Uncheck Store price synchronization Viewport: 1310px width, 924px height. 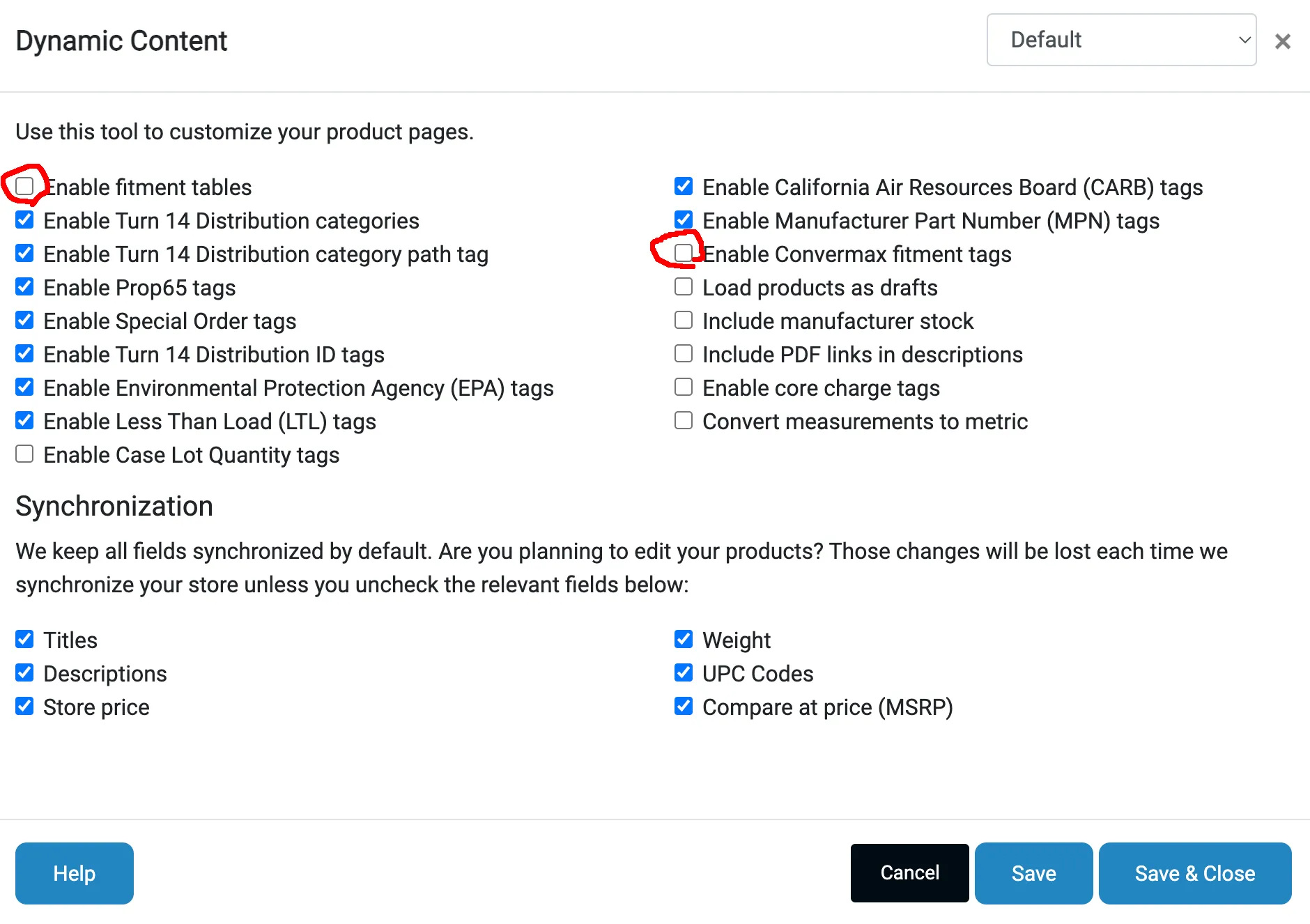[x=25, y=707]
